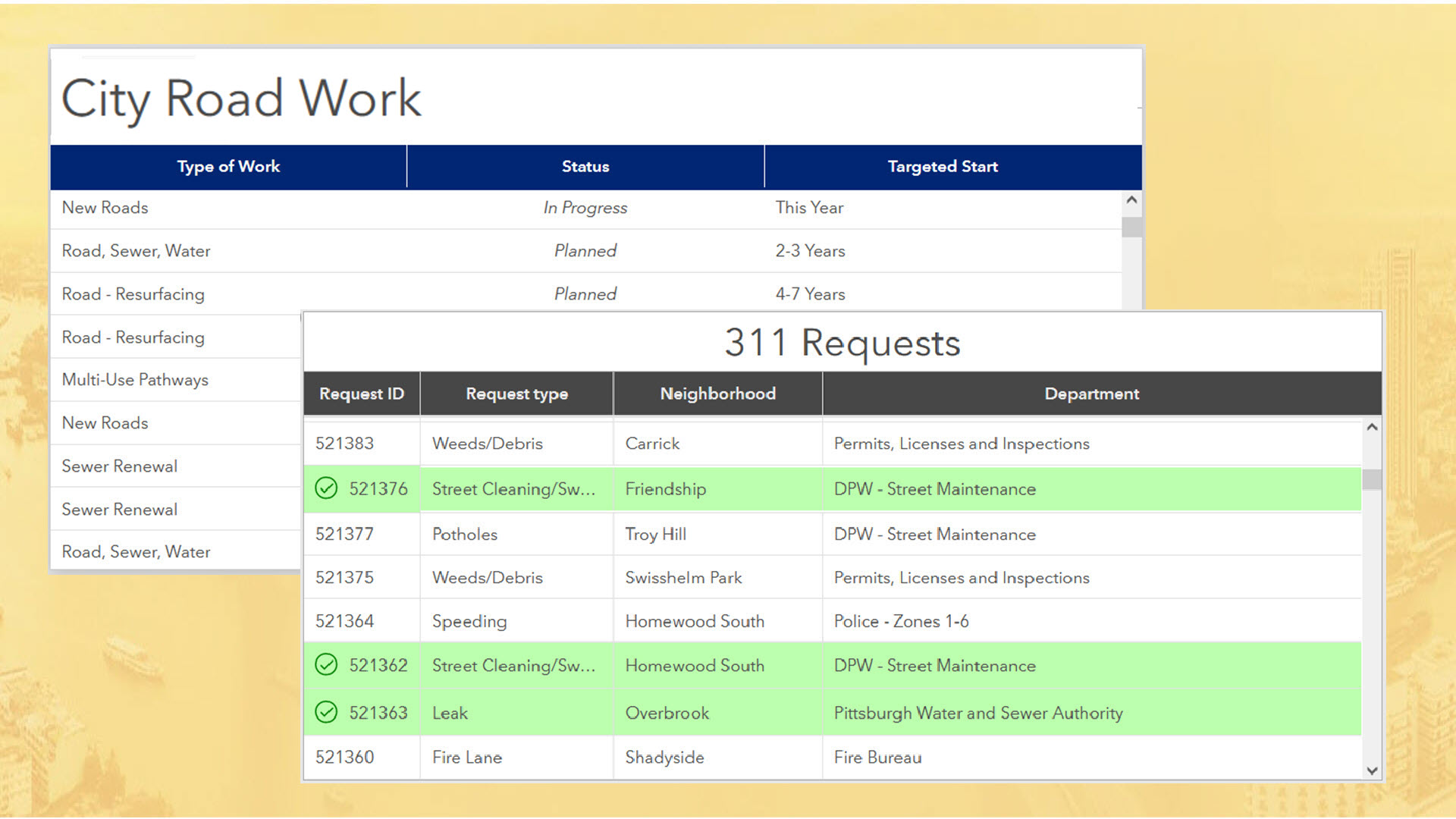The height and width of the screenshot is (819, 1456).
Task: Click the Request type column header
Action: 516,394
